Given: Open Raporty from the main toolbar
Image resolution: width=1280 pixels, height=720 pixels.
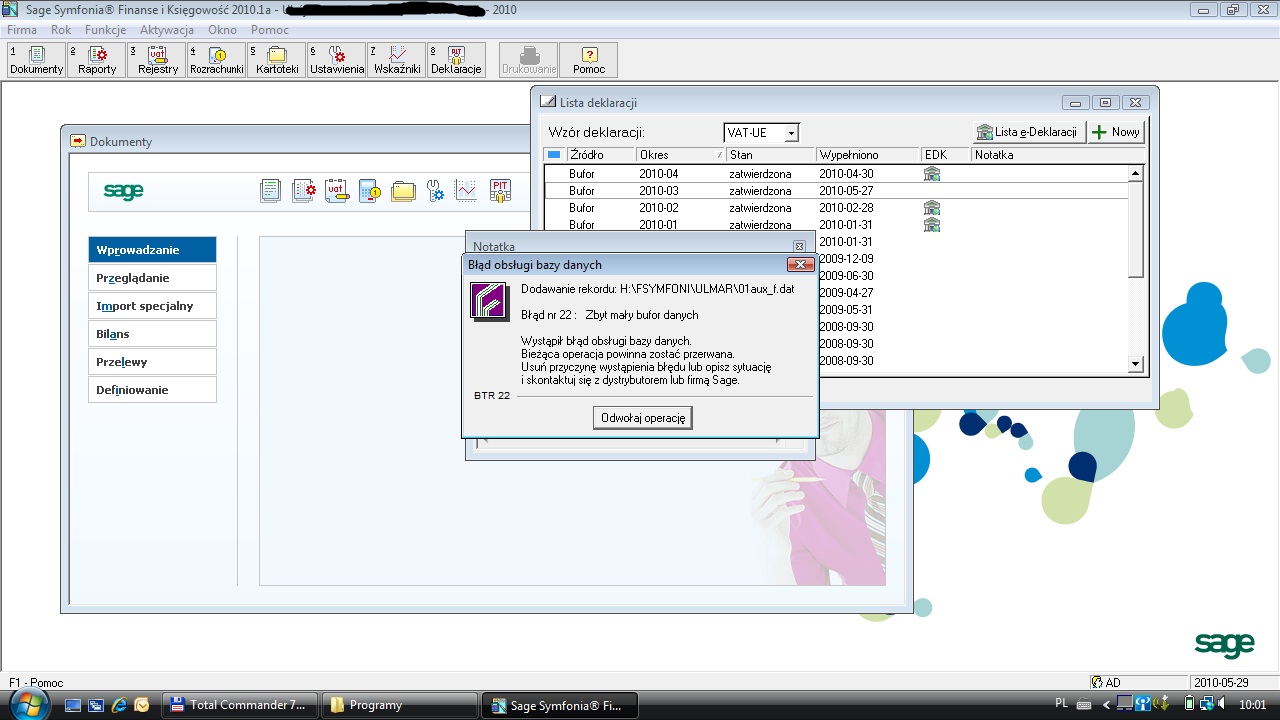Looking at the screenshot, I should click(97, 60).
